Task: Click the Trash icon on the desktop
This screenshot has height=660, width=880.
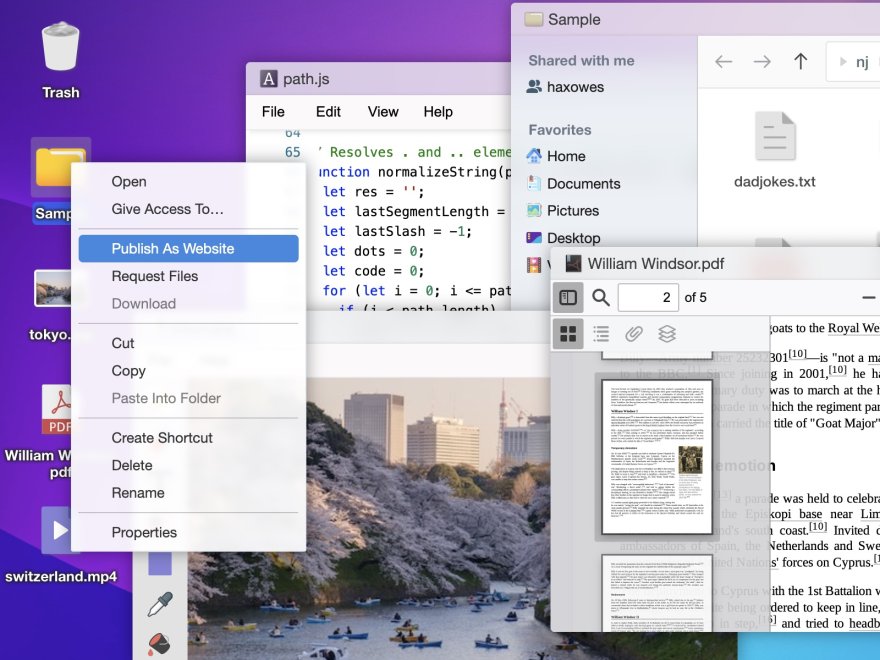Action: click(60, 60)
